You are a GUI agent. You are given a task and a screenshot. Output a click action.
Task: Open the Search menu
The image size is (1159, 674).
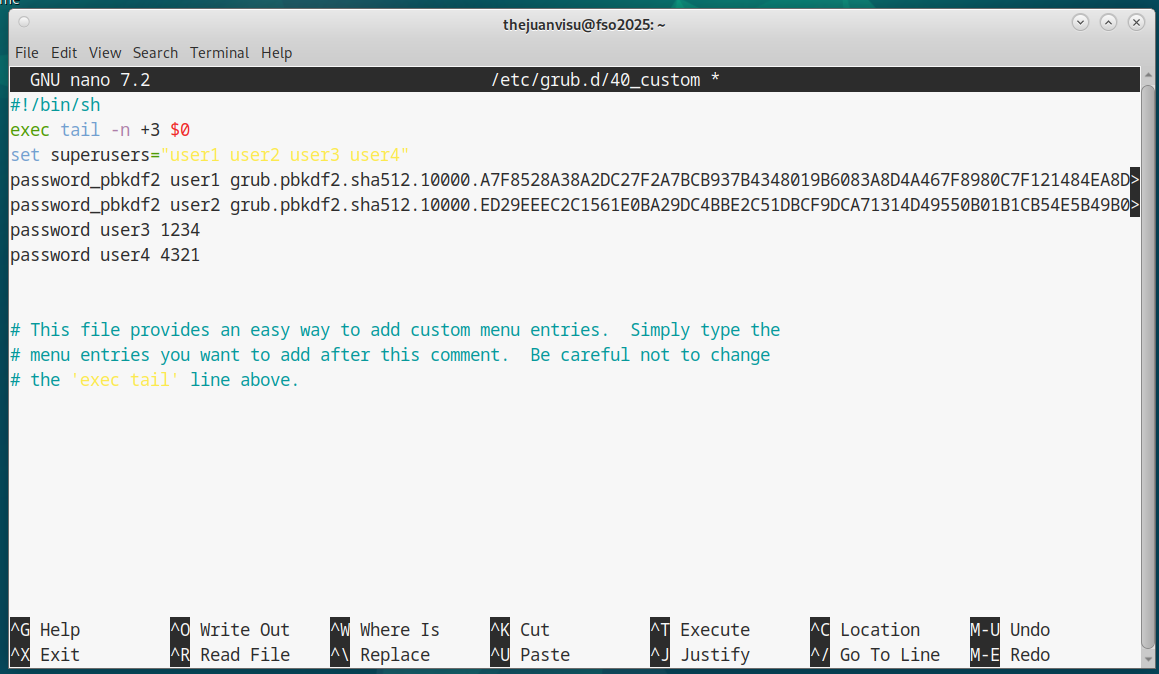(x=155, y=53)
